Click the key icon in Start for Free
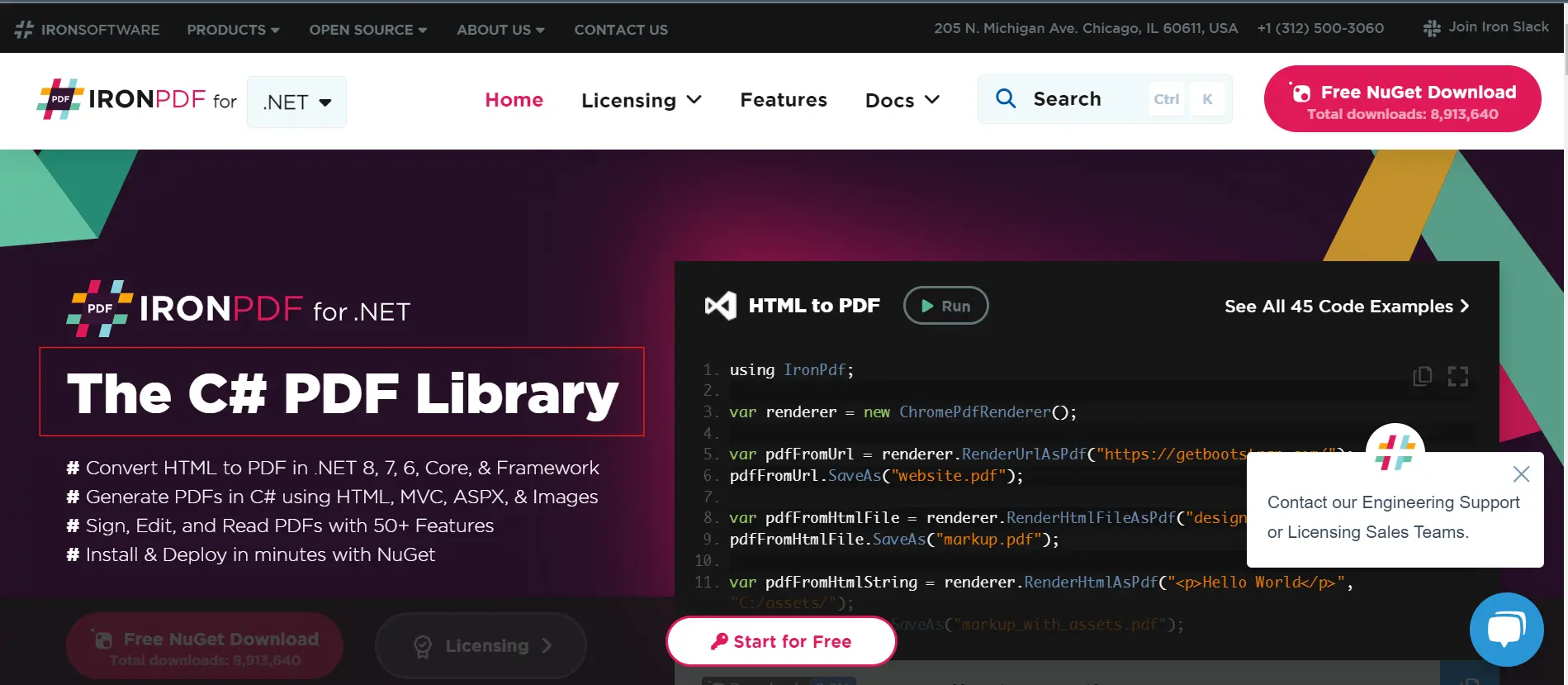1568x685 pixels. 719,641
